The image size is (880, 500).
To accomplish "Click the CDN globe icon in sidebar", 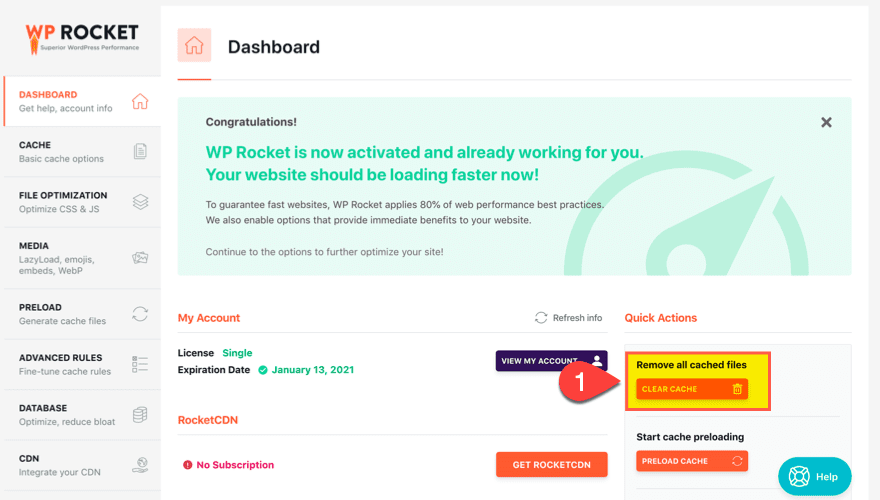I will coord(140,465).
